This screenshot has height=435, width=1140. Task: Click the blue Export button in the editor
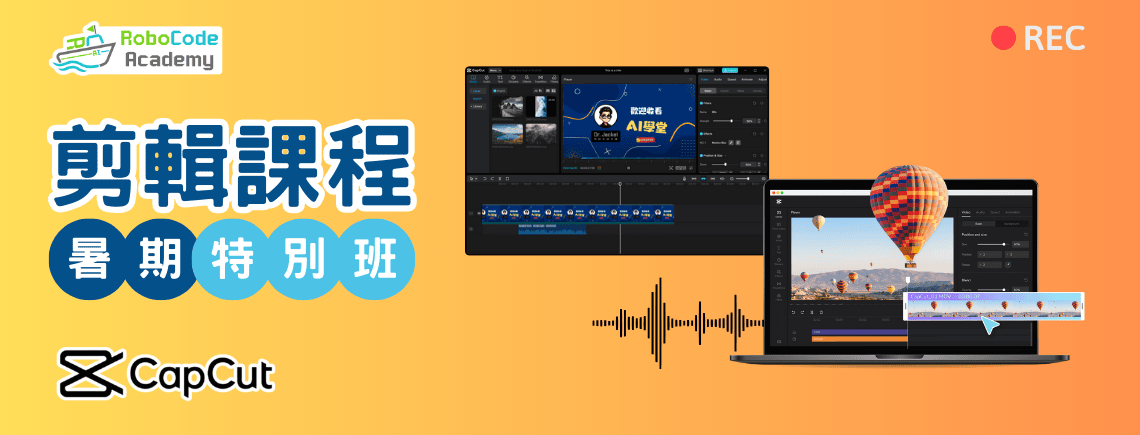729,70
